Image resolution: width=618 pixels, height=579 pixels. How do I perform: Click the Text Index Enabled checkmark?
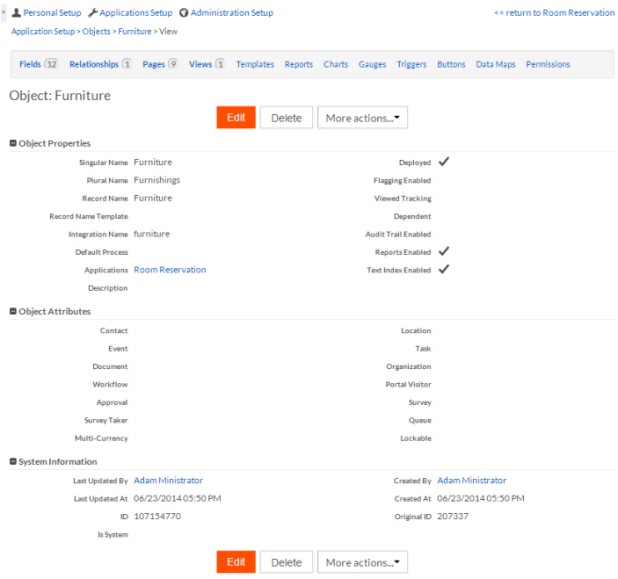[x=443, y=269]
